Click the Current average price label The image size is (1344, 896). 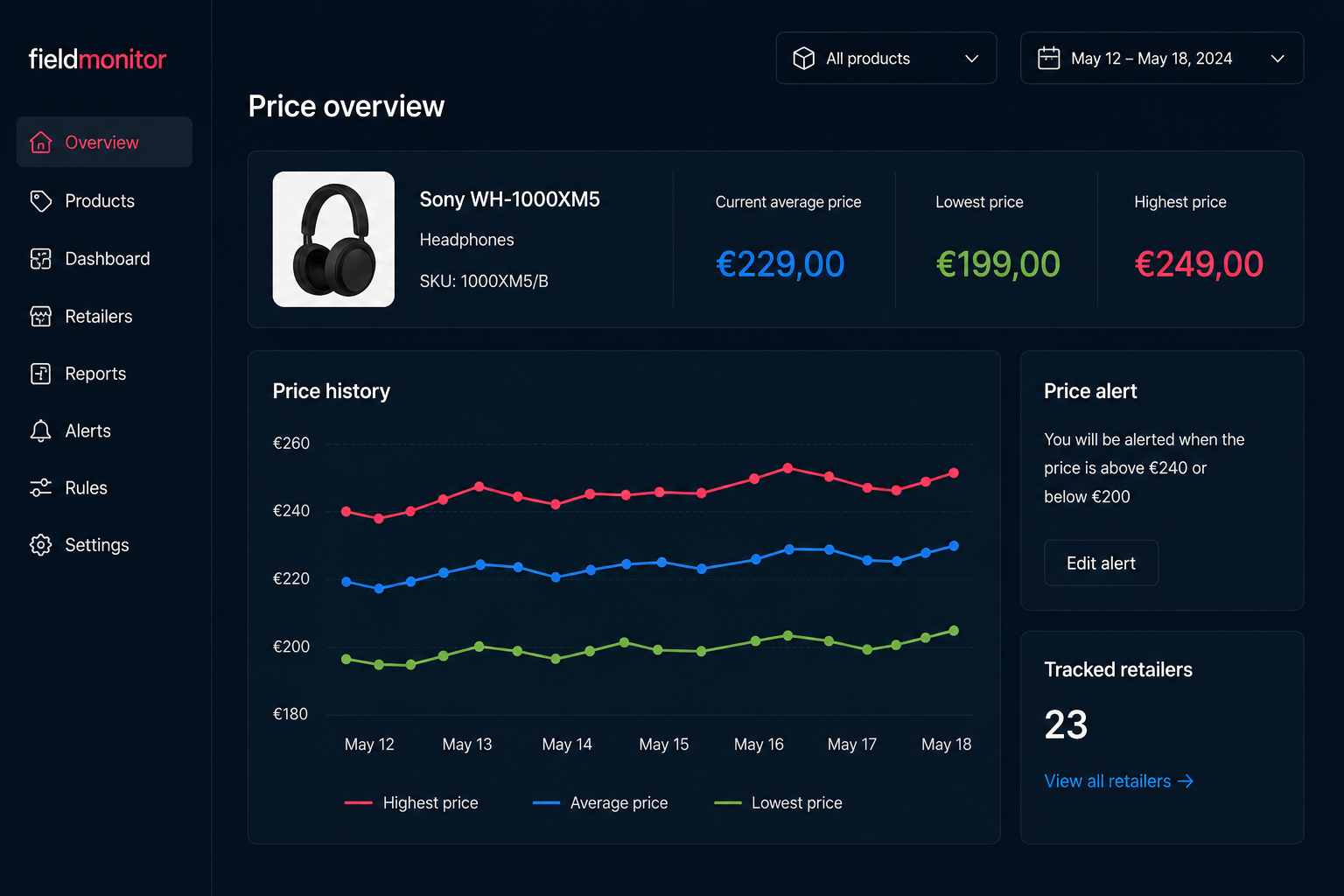788,202
